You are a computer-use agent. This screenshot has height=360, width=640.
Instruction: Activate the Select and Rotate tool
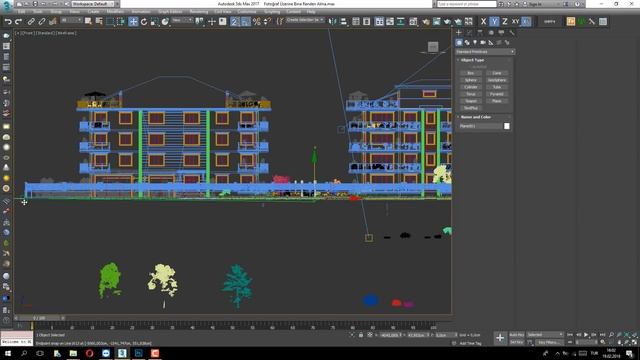(x=144, y=21)
